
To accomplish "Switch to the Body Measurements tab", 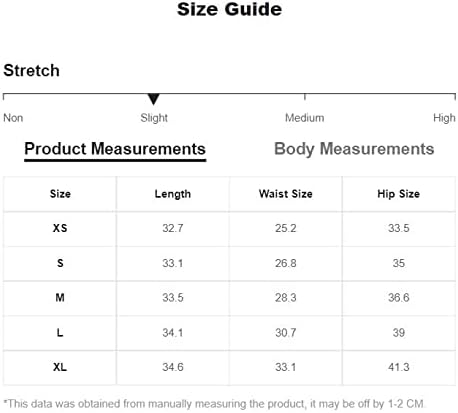I will (x=354, y=149).
